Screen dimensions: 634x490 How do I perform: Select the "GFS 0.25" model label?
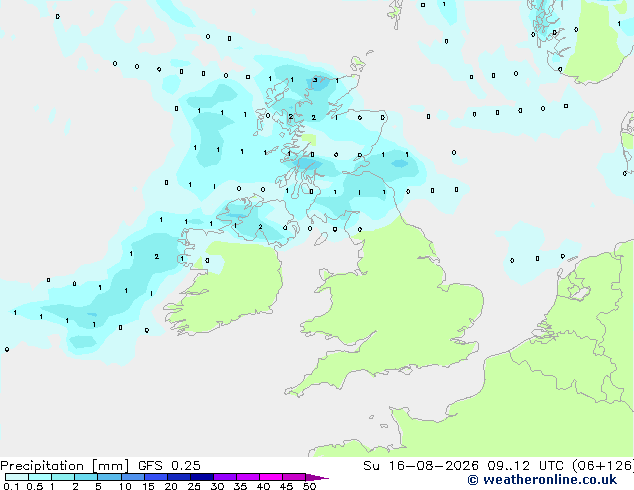click(169, 466)
